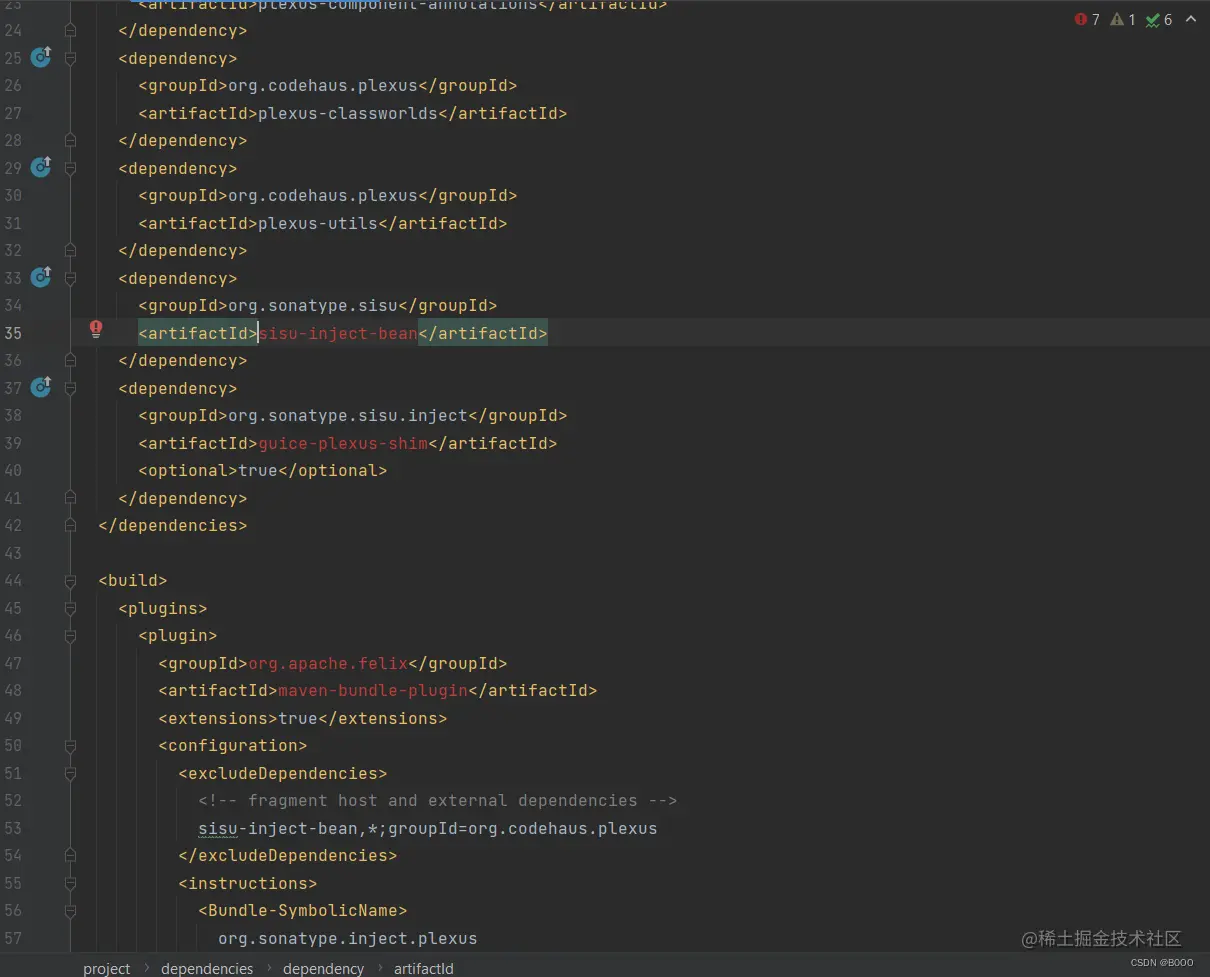Click the plexus-utils artifactId text

tap(318, 223)
